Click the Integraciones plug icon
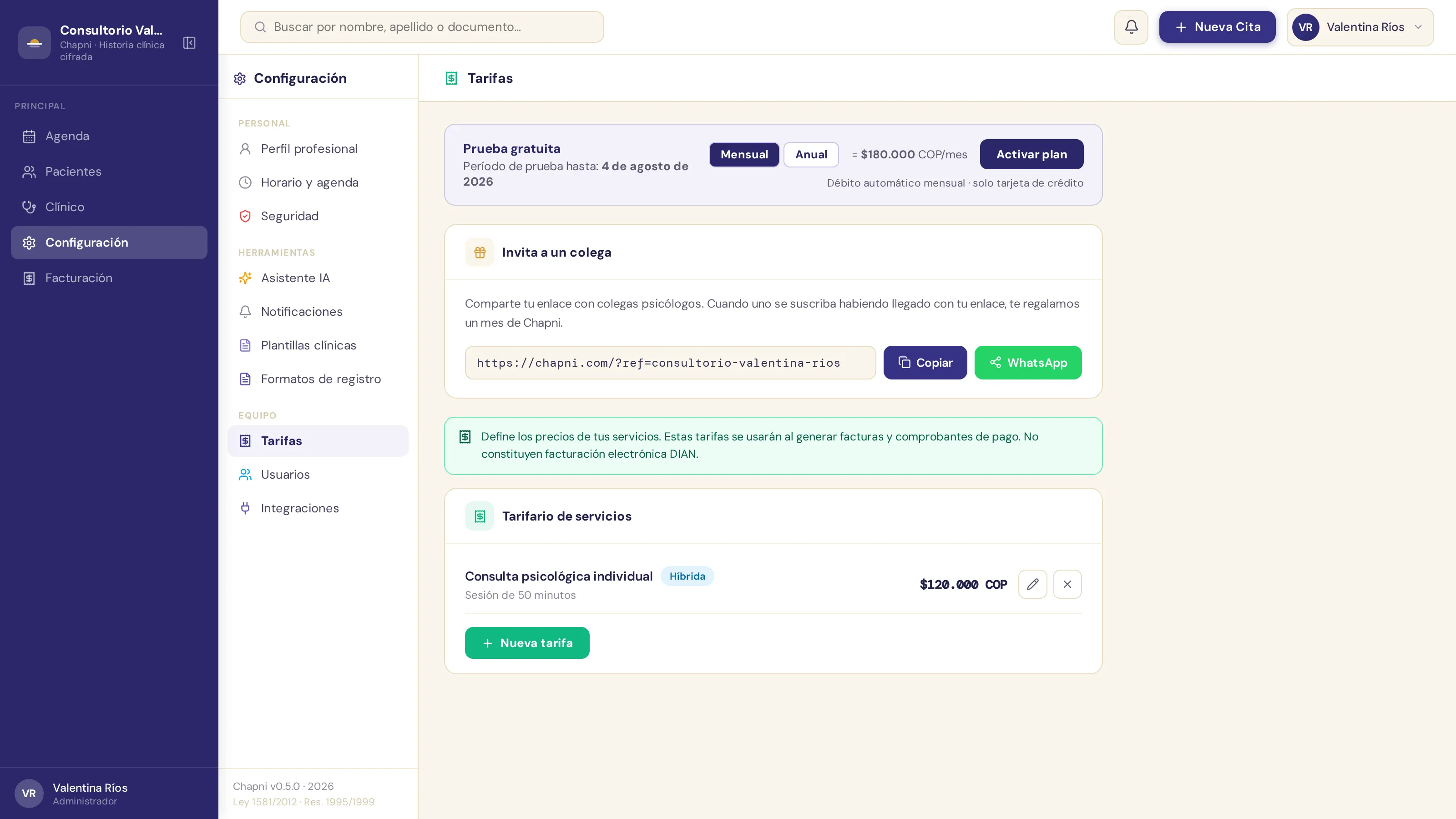Image resolution: width=1456 pixels, height=819 pixels. tap(245, 508)
